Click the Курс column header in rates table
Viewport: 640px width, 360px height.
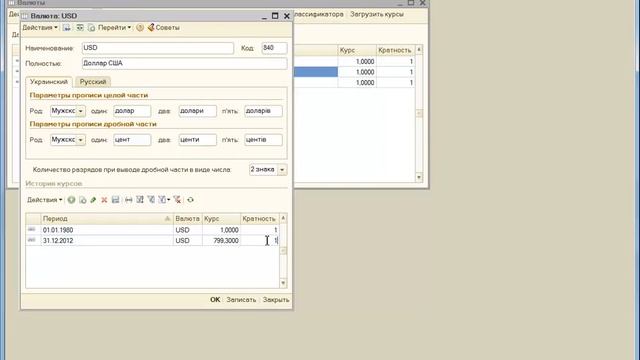[x=221, y=219]
